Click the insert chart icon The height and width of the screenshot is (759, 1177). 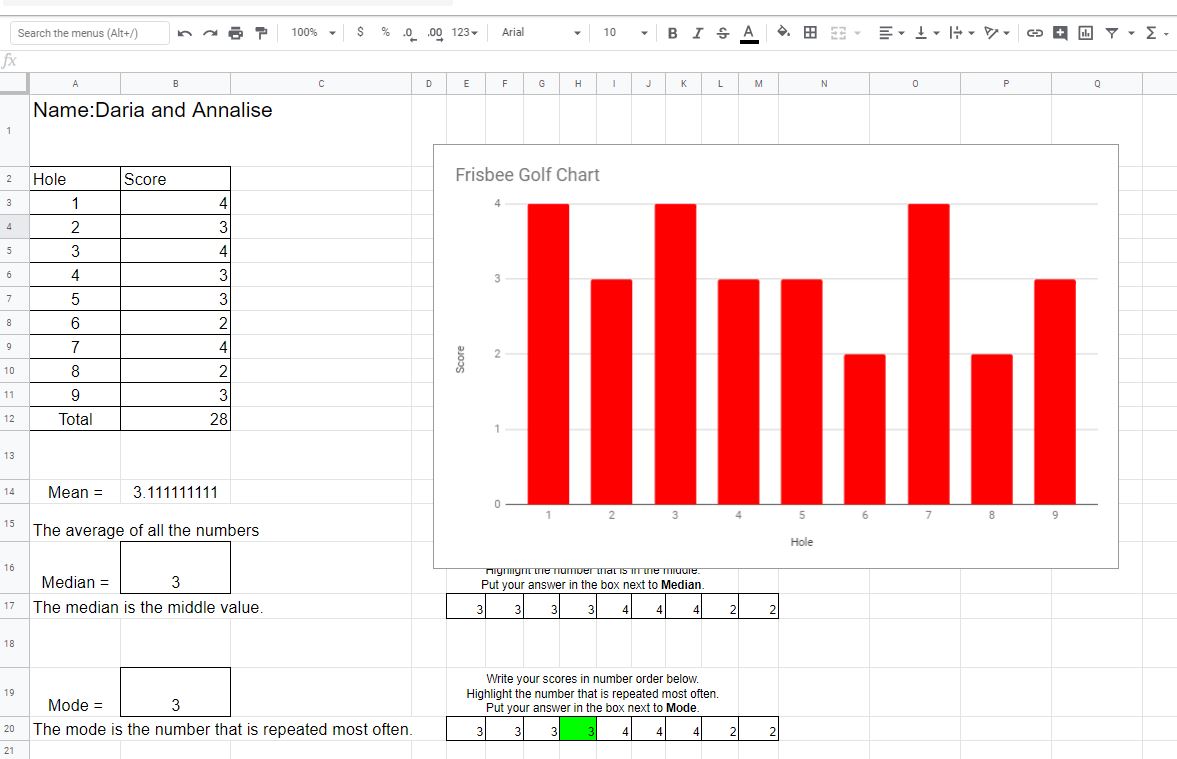coord(1085,33)
